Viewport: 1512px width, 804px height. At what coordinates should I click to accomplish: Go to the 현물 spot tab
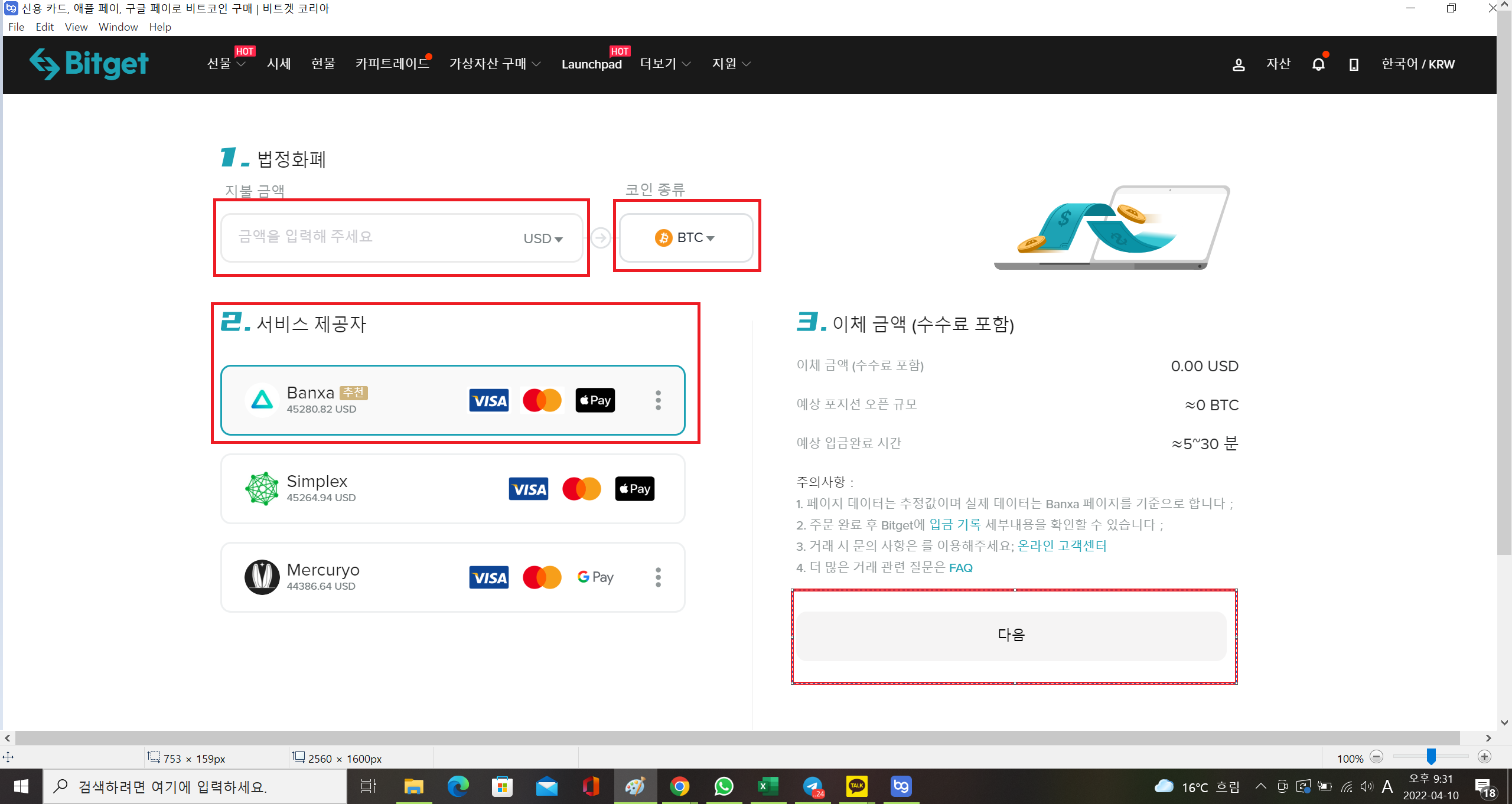[x=323, y=64]
